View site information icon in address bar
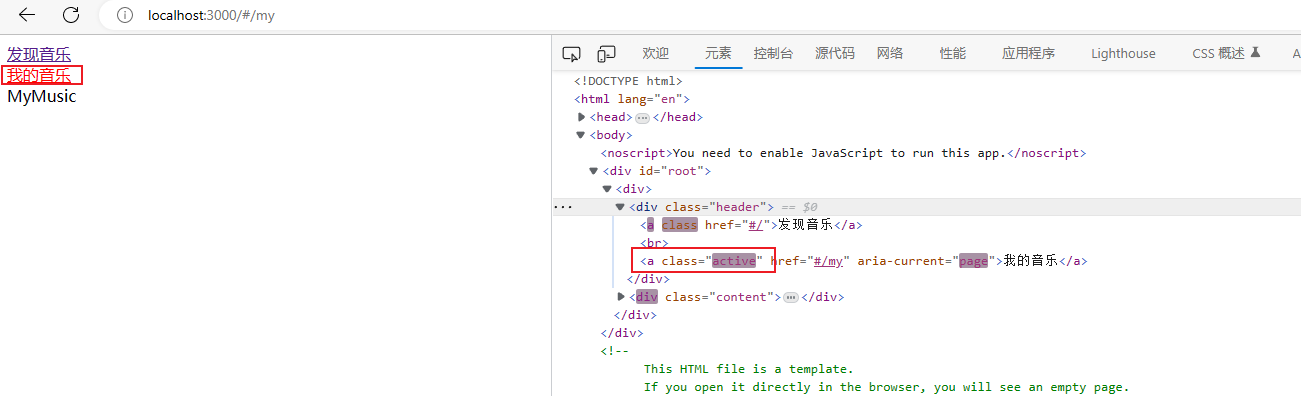 [124, 15]
